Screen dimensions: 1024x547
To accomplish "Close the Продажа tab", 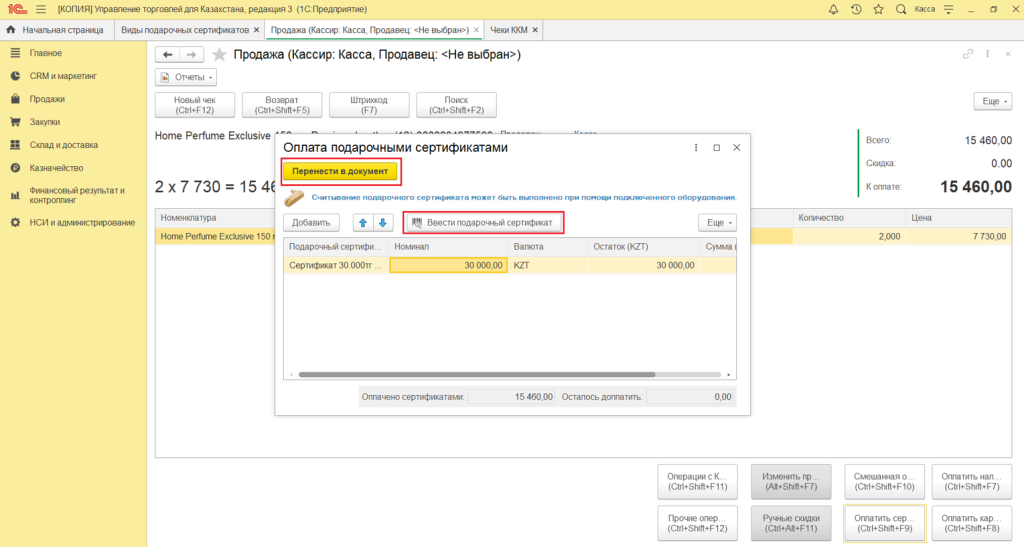I will coord(476,30).
